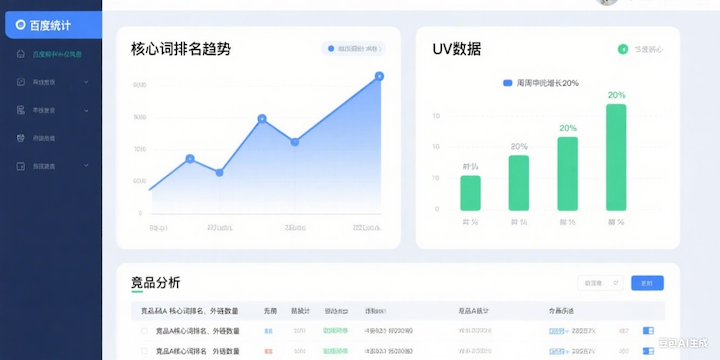Toggle the blue switch icon in second row
720x360 pixels.
pyautogui.click(x=648, y=351)
